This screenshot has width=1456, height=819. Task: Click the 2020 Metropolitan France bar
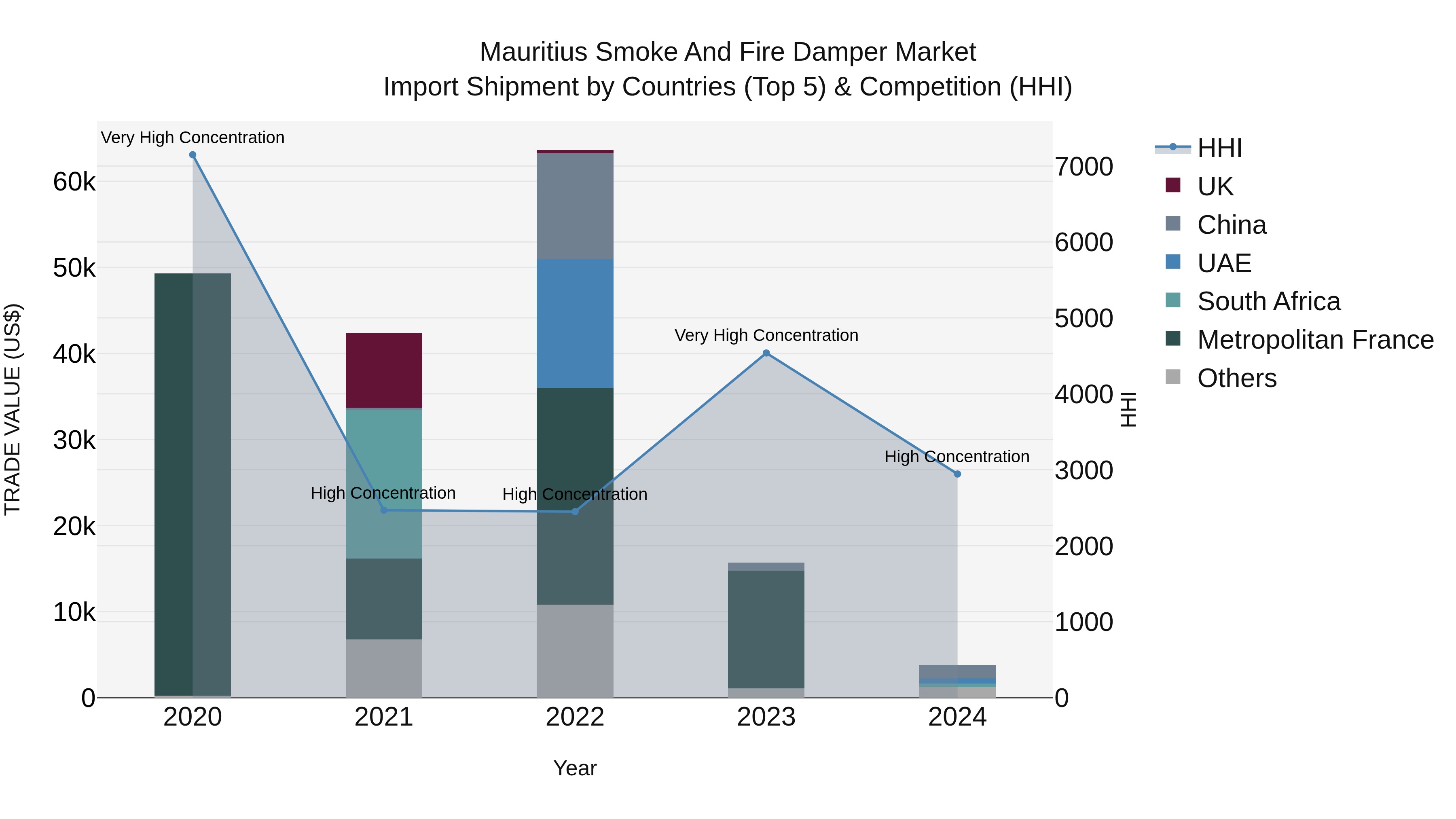coord(193,485)
